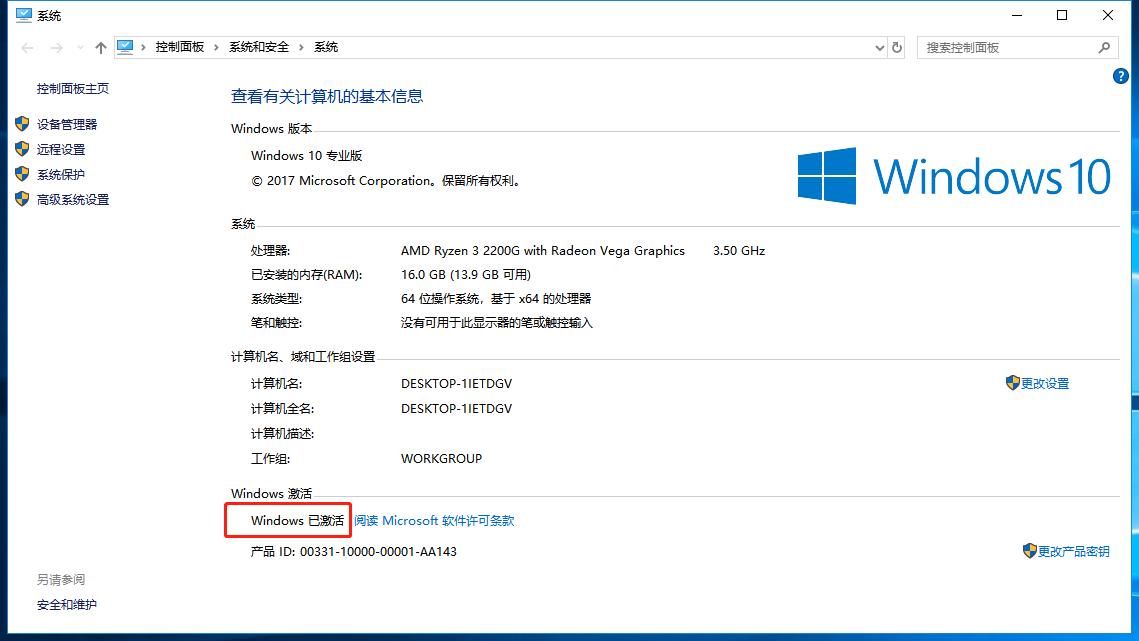Click the back navigation arrow
The height and width of the screenshot is (641, 1139).
27,46
